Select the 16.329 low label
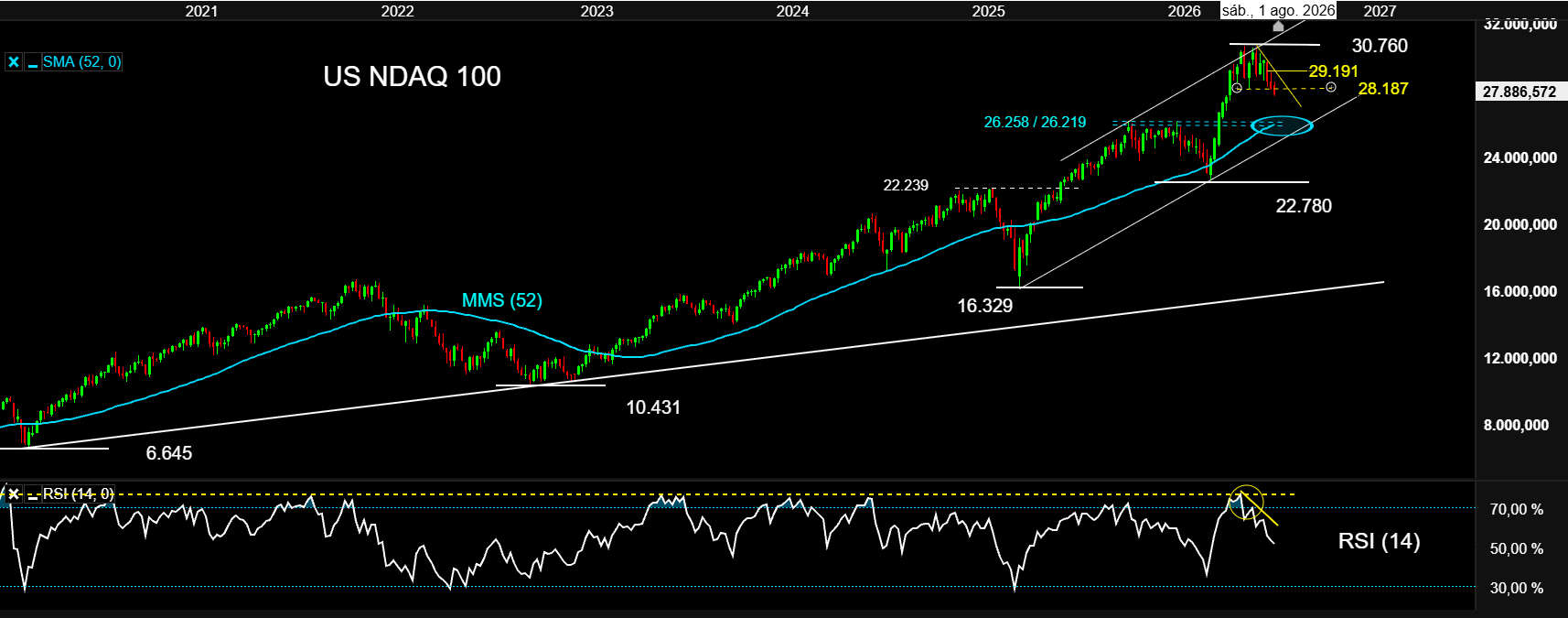The image size is (1568, 618). coord(984,306)
